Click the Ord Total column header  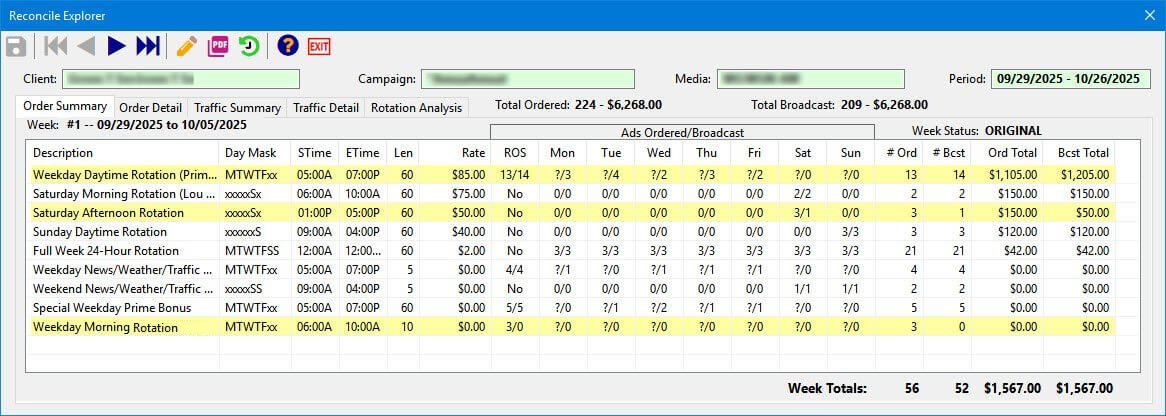(1007, 153)
